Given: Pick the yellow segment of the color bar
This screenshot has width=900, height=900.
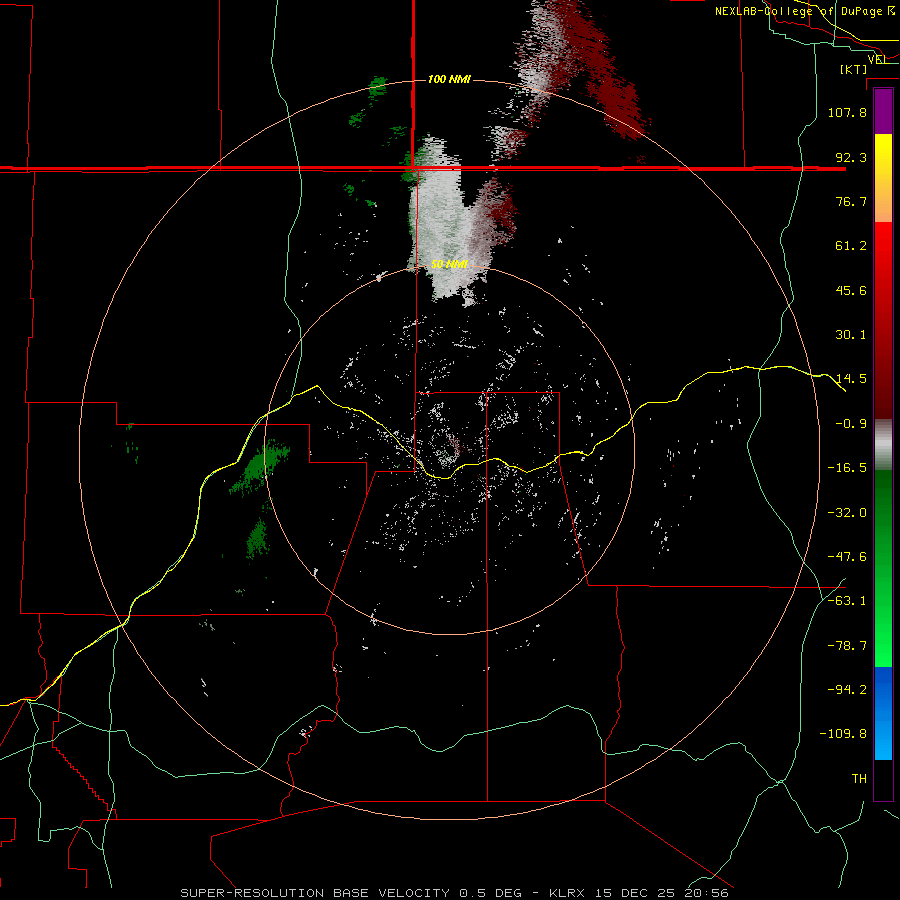Looking at the screenshot, I should tap(883, 178).
